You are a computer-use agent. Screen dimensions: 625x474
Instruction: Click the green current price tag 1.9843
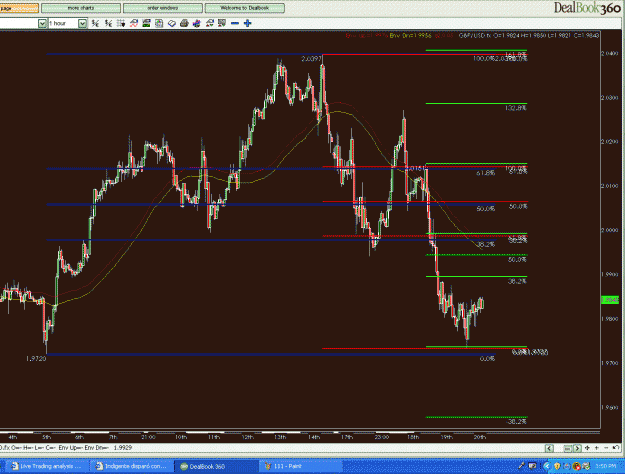(610, 300)
